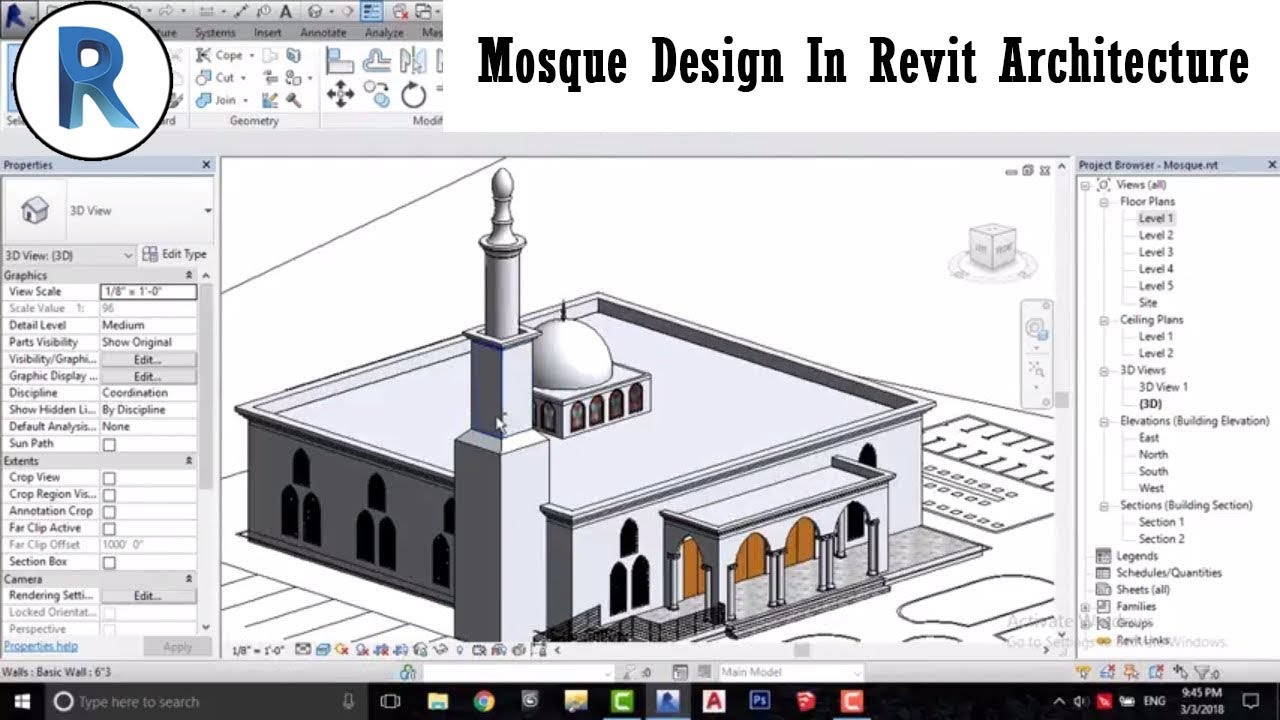The image size is (1280, 720).
Task: Switch to the Insert ribbon tab
Action: tap(269, 31)
